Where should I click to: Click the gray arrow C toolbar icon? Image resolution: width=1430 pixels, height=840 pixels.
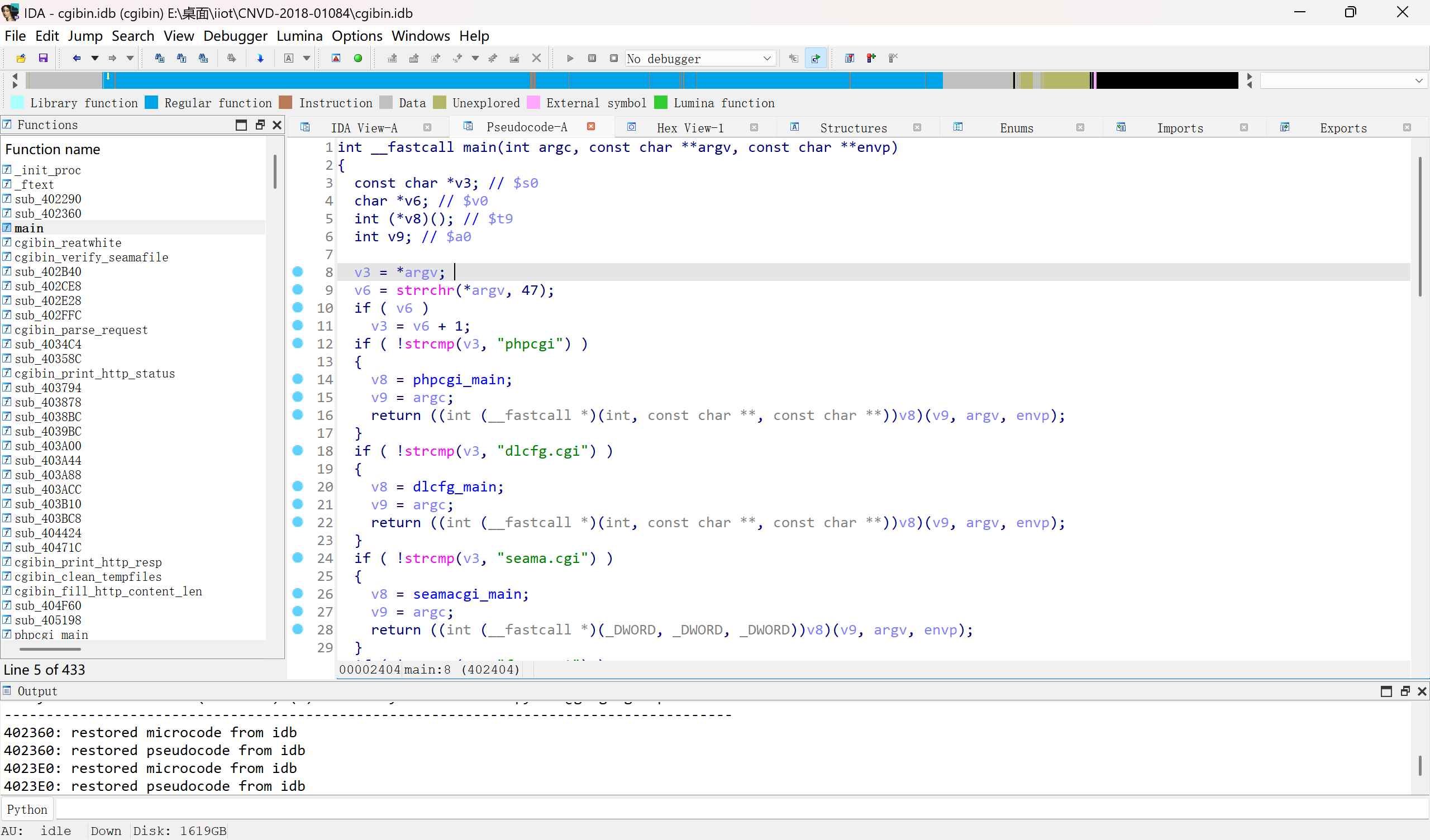pyautogui.click(x=793, y=58)
